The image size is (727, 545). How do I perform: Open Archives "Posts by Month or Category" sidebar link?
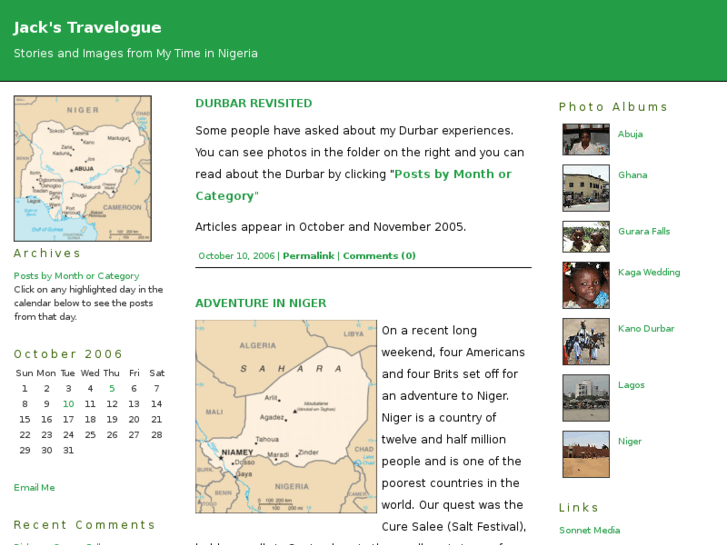77,276
